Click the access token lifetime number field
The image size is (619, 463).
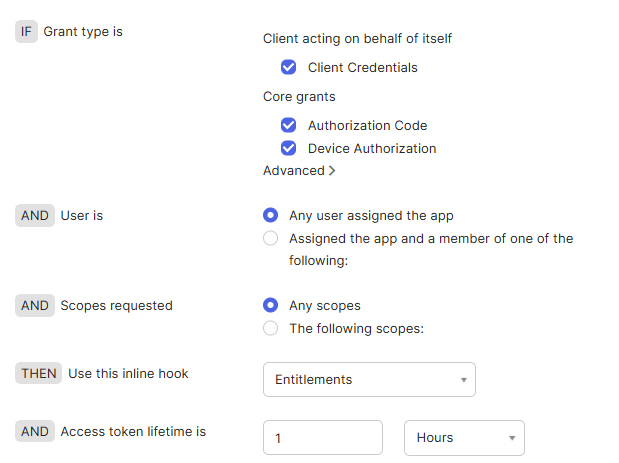(x=323, y=438)
